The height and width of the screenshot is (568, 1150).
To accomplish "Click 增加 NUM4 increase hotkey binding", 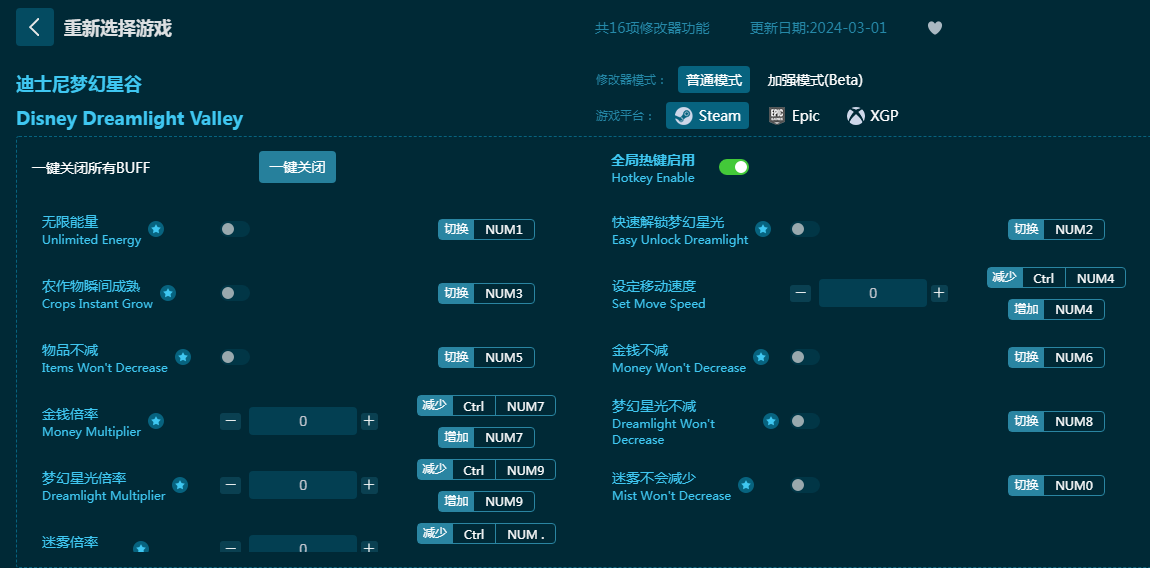I will pos(1056,310).
